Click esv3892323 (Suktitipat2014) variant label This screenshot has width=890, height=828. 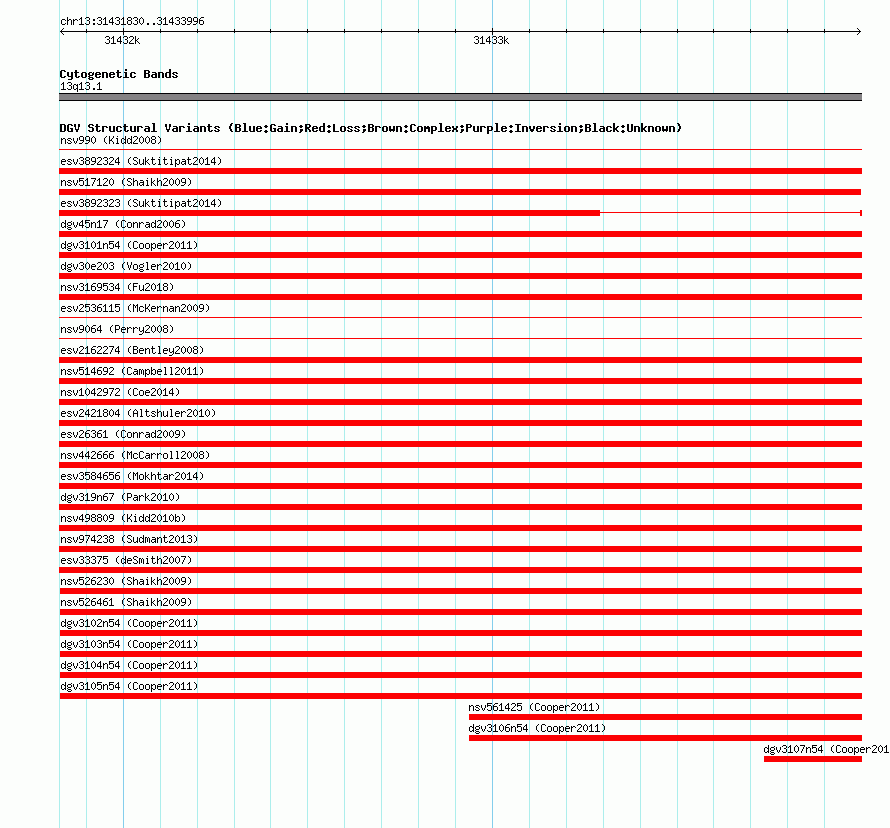point(141,203)
